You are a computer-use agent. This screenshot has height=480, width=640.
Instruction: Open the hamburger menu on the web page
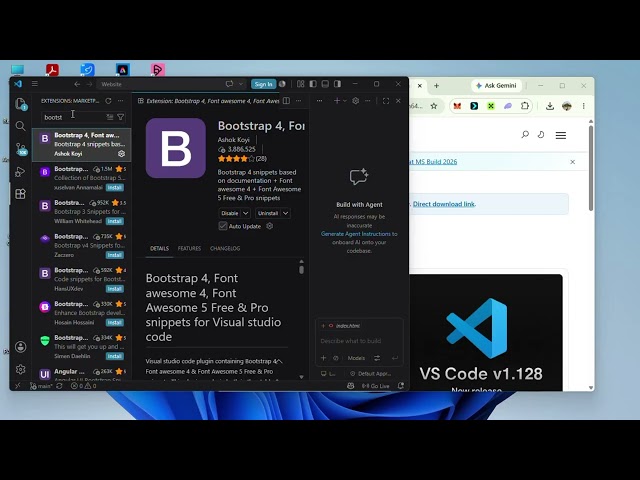point(561,135)
